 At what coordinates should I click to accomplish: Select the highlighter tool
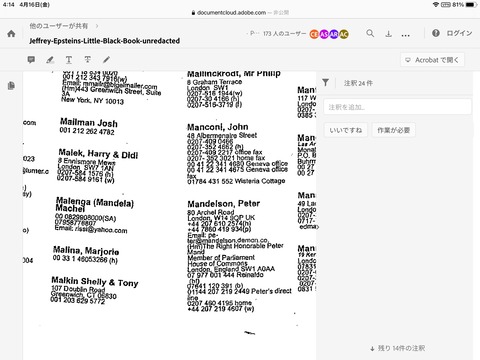tap(50, 60)
